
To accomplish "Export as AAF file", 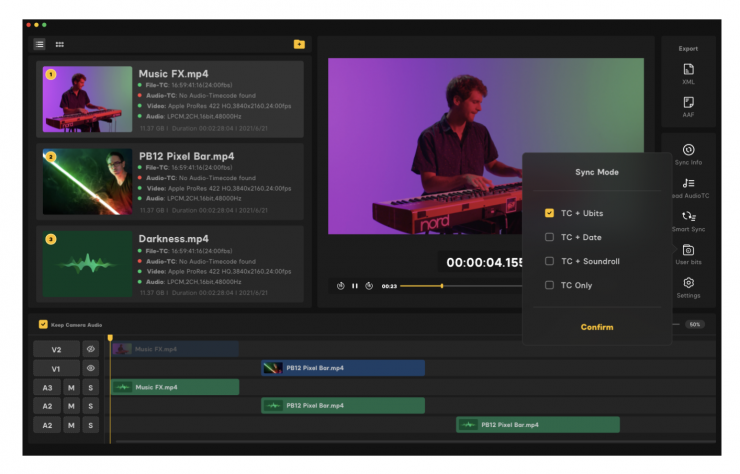I will pos(688,107).
